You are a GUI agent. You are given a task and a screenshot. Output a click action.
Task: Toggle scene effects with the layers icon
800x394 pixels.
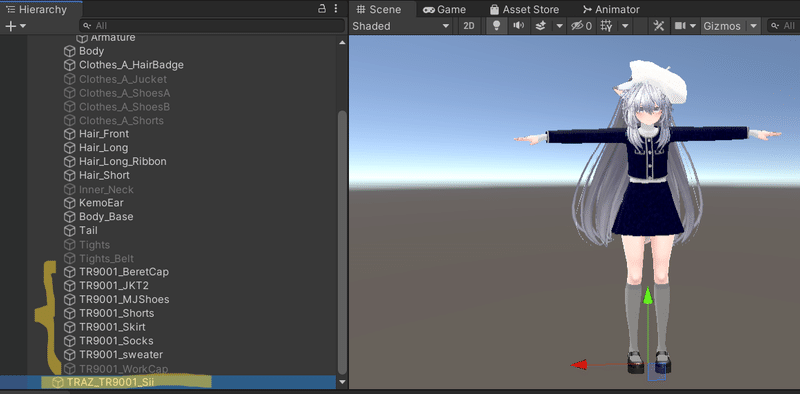[542, 26]
